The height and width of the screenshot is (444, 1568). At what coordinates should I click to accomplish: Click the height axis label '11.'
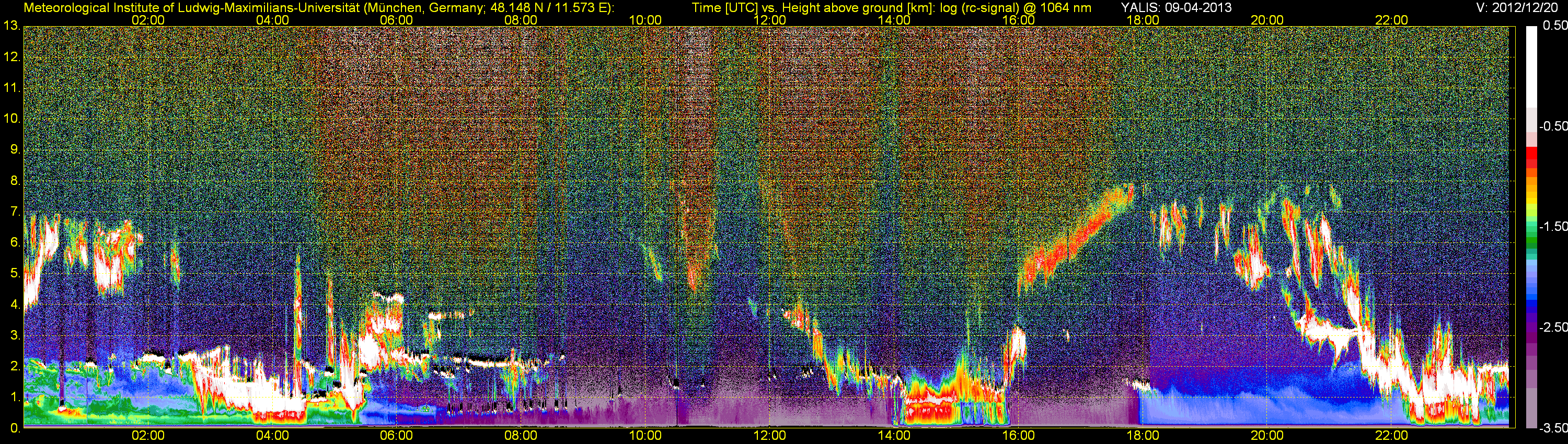(11, 88)
